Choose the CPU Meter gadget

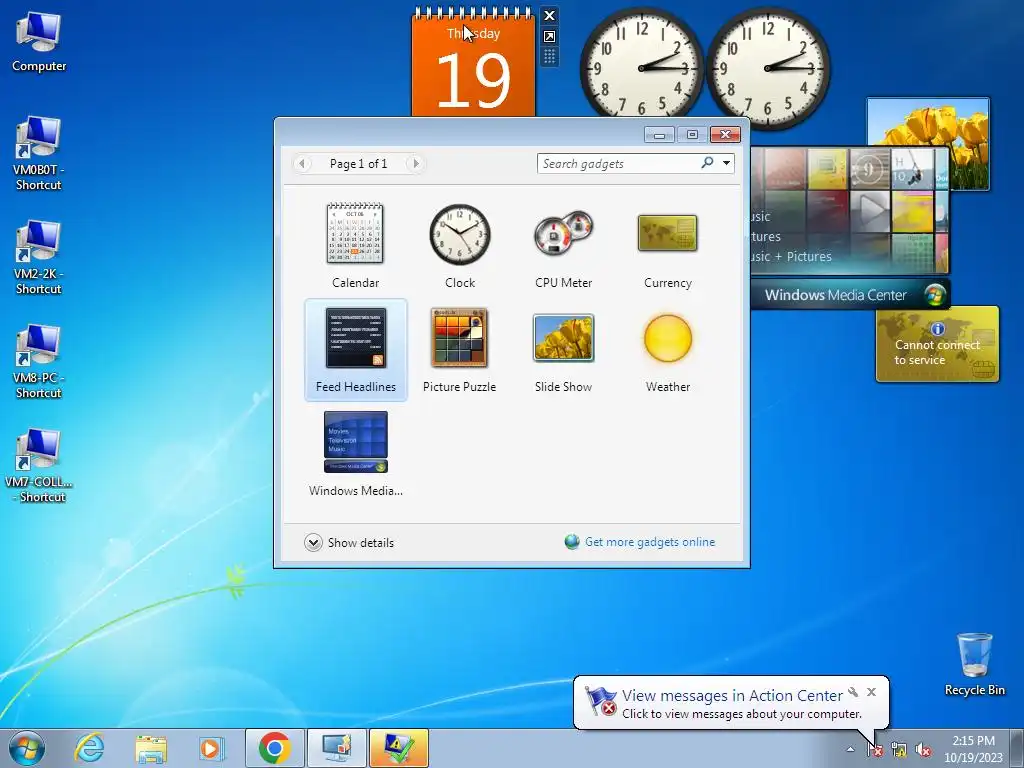point(564,245)
